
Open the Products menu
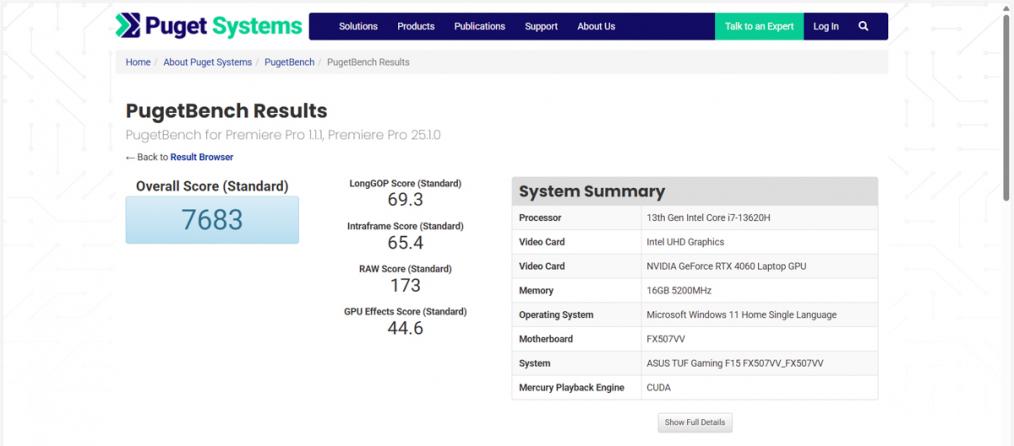click(416, 27)
